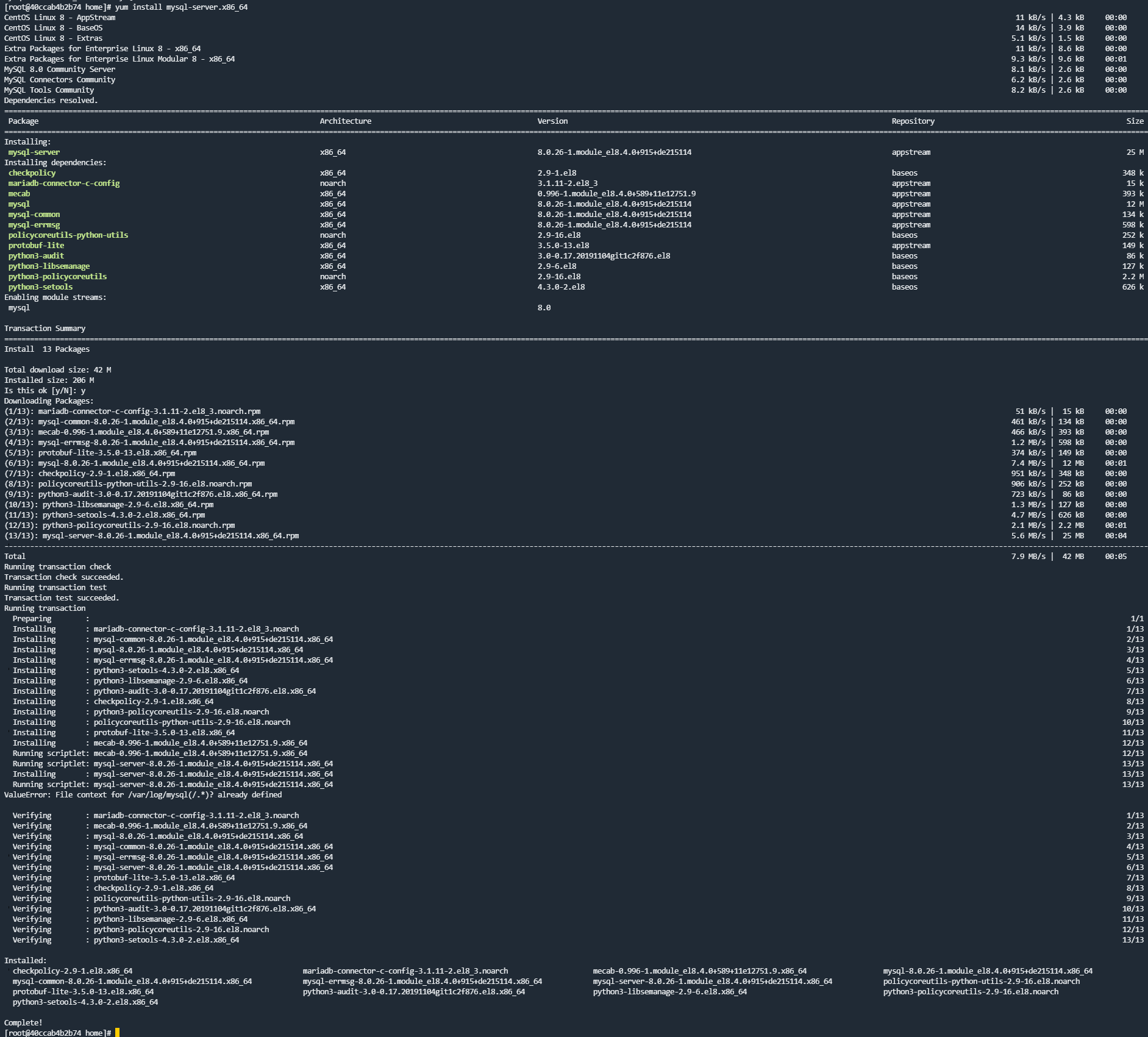
Task: Select the 'CentOS Linux 8 - AppStream' repository line
Action: tap(60, 18)
